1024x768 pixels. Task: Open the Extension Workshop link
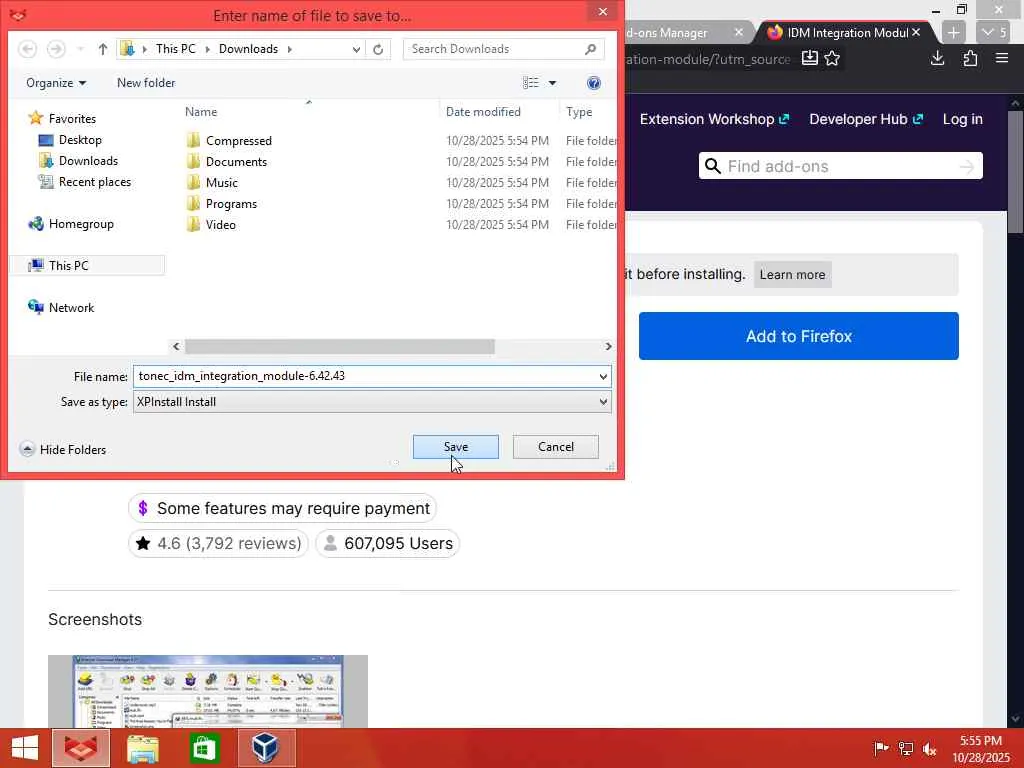tap(714, 119)
